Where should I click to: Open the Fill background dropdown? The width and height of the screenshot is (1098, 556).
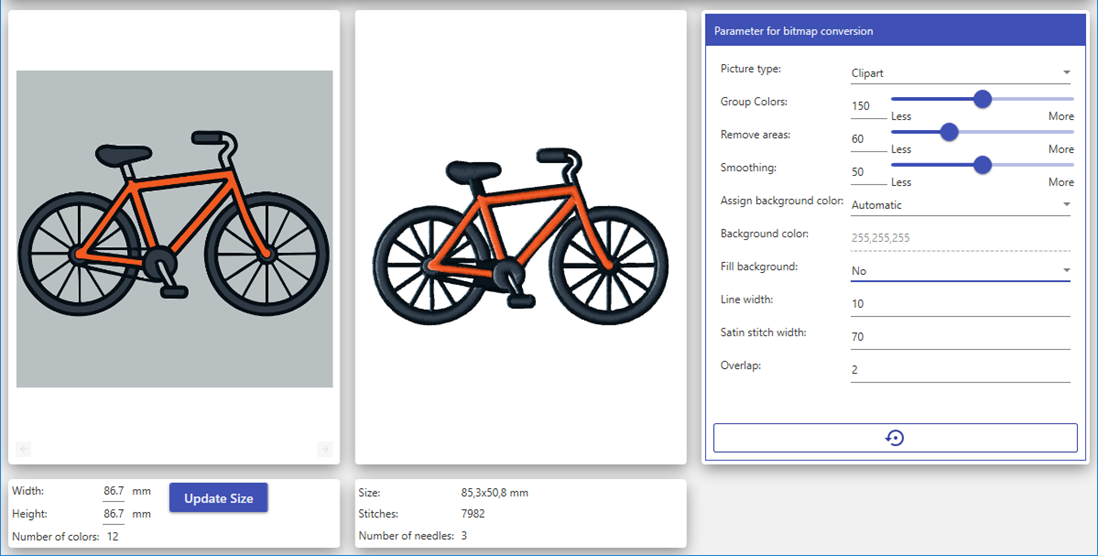pyautogui.click(x=960, y=271)
